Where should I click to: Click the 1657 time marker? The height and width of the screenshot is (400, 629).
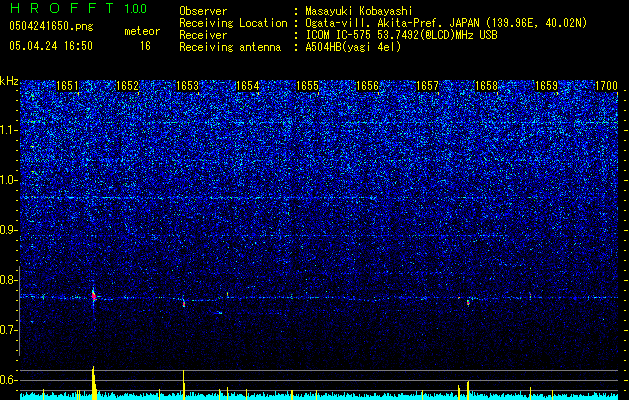tap(427, 86)
